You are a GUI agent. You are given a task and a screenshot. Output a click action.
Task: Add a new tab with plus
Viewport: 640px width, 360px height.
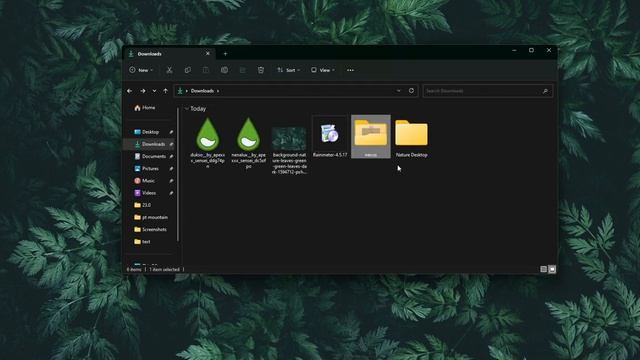(x=225, y=54)
